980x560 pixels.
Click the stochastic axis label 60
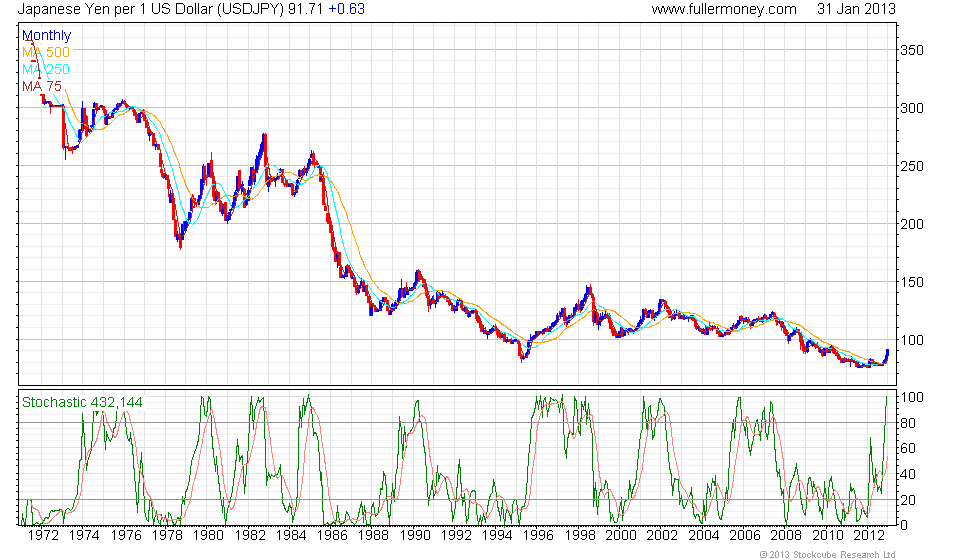coord(908,449)
